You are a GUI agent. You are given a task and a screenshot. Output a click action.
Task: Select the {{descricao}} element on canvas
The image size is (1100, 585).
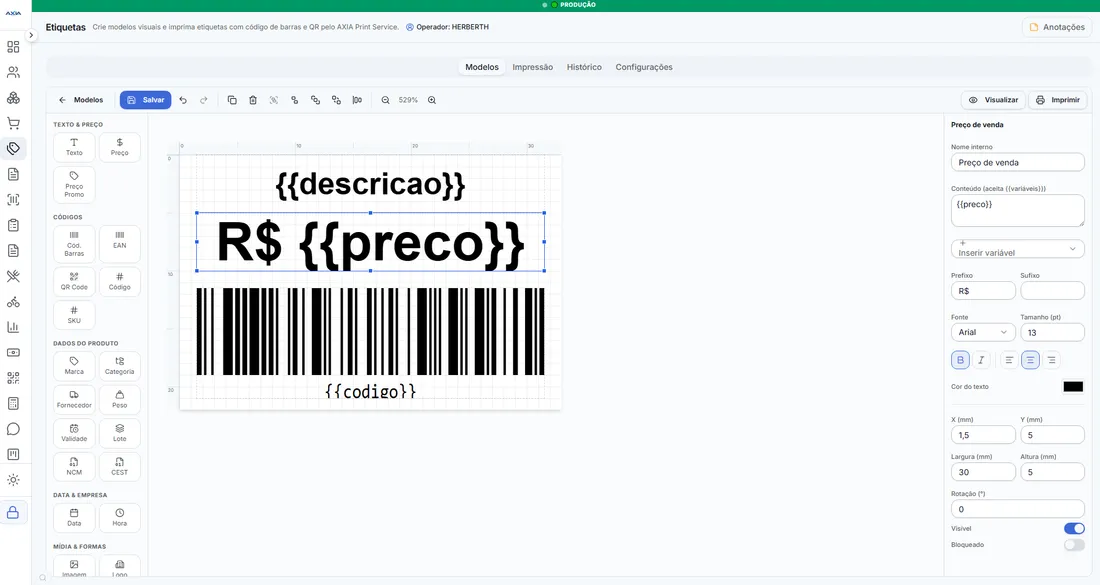click(x=370, y=185)
